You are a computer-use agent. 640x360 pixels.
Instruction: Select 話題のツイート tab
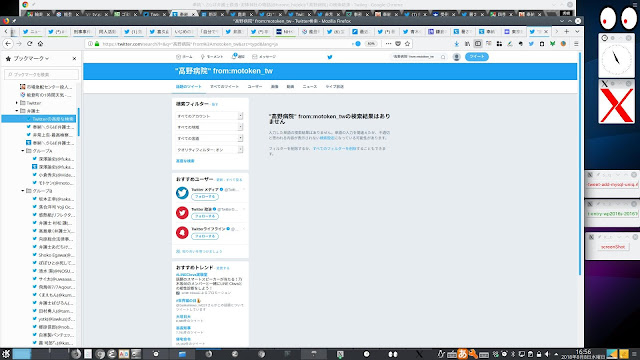[189, 87]
